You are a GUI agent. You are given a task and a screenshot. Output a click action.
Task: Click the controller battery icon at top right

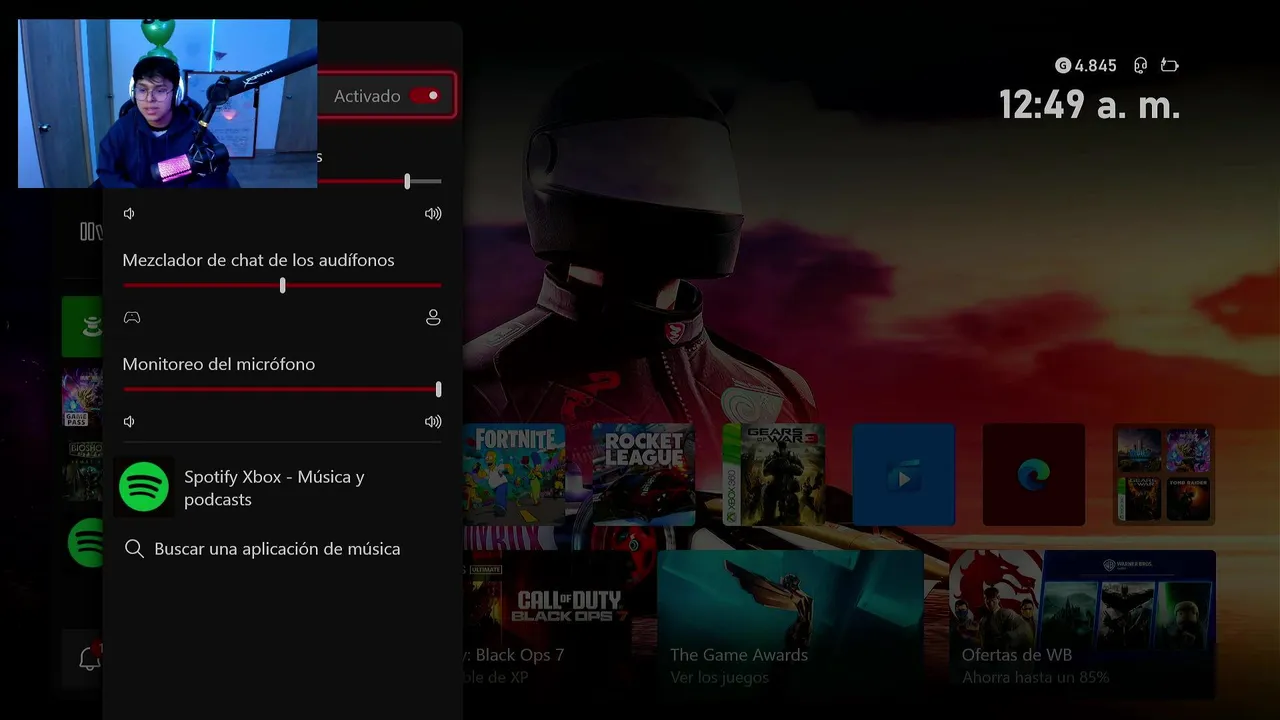[x=1169, y=65]
